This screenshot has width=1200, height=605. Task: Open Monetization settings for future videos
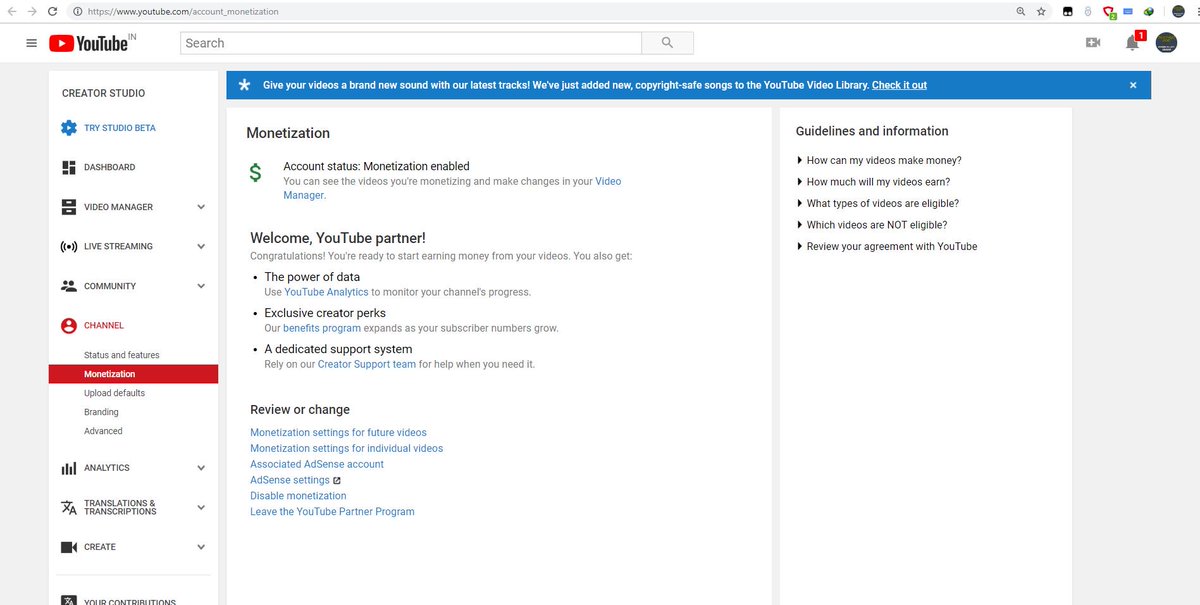click(x=338, y=433)
